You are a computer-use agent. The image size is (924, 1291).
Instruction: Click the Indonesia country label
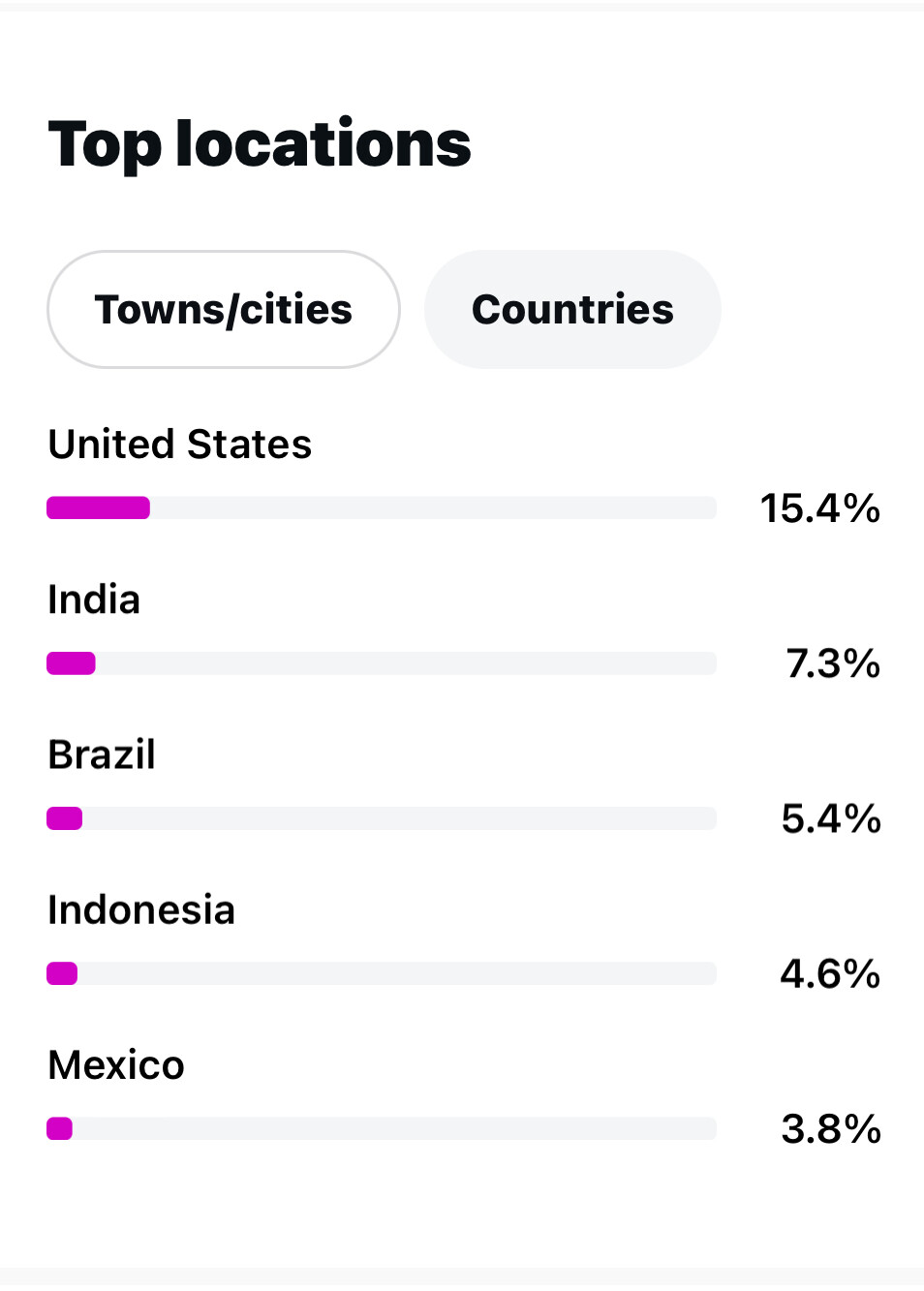(141, 910)
